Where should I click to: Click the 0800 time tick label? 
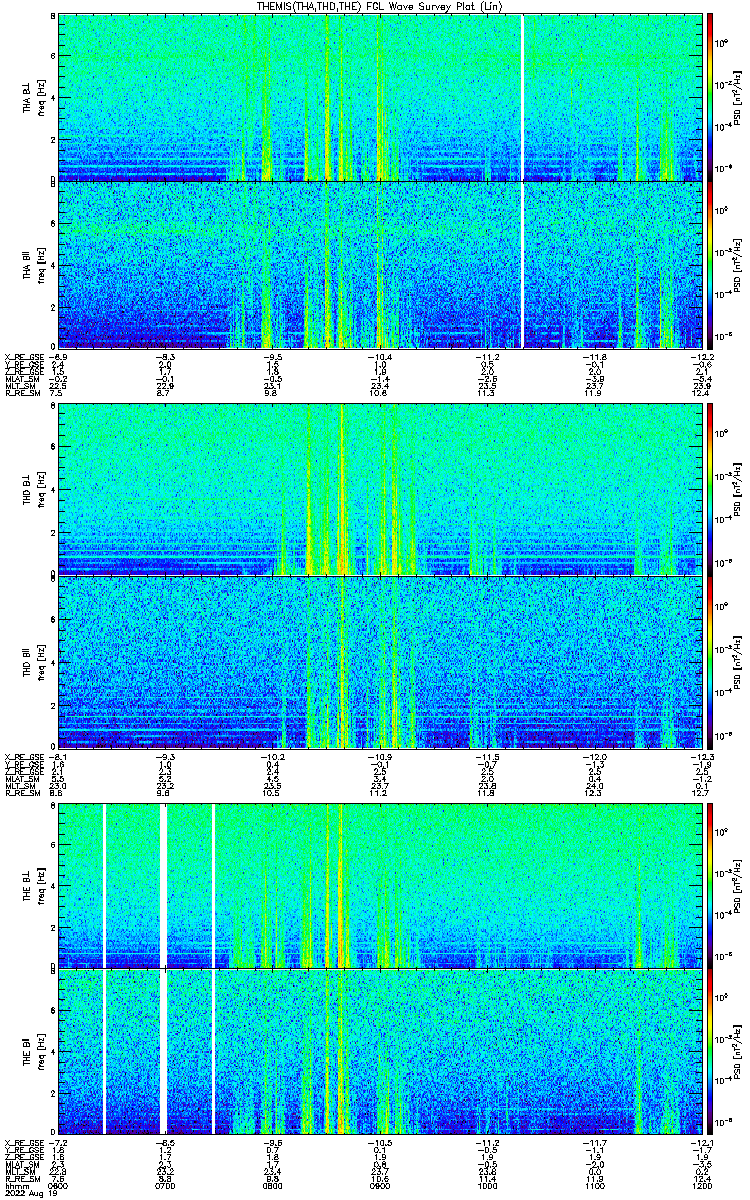tap(273, 1185)
